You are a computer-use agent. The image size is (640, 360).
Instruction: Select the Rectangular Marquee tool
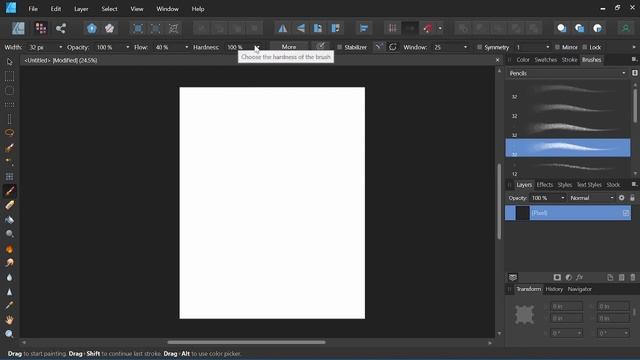[x=9, y=76]
